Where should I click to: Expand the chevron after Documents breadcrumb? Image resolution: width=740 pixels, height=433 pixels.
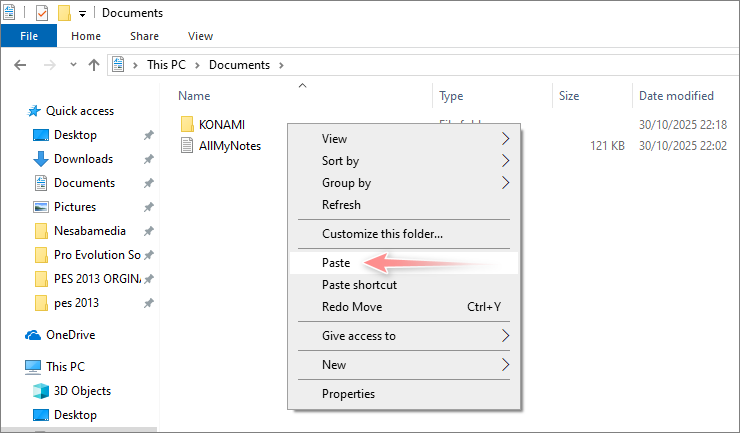pyautogui.click(x=281, y=65)
